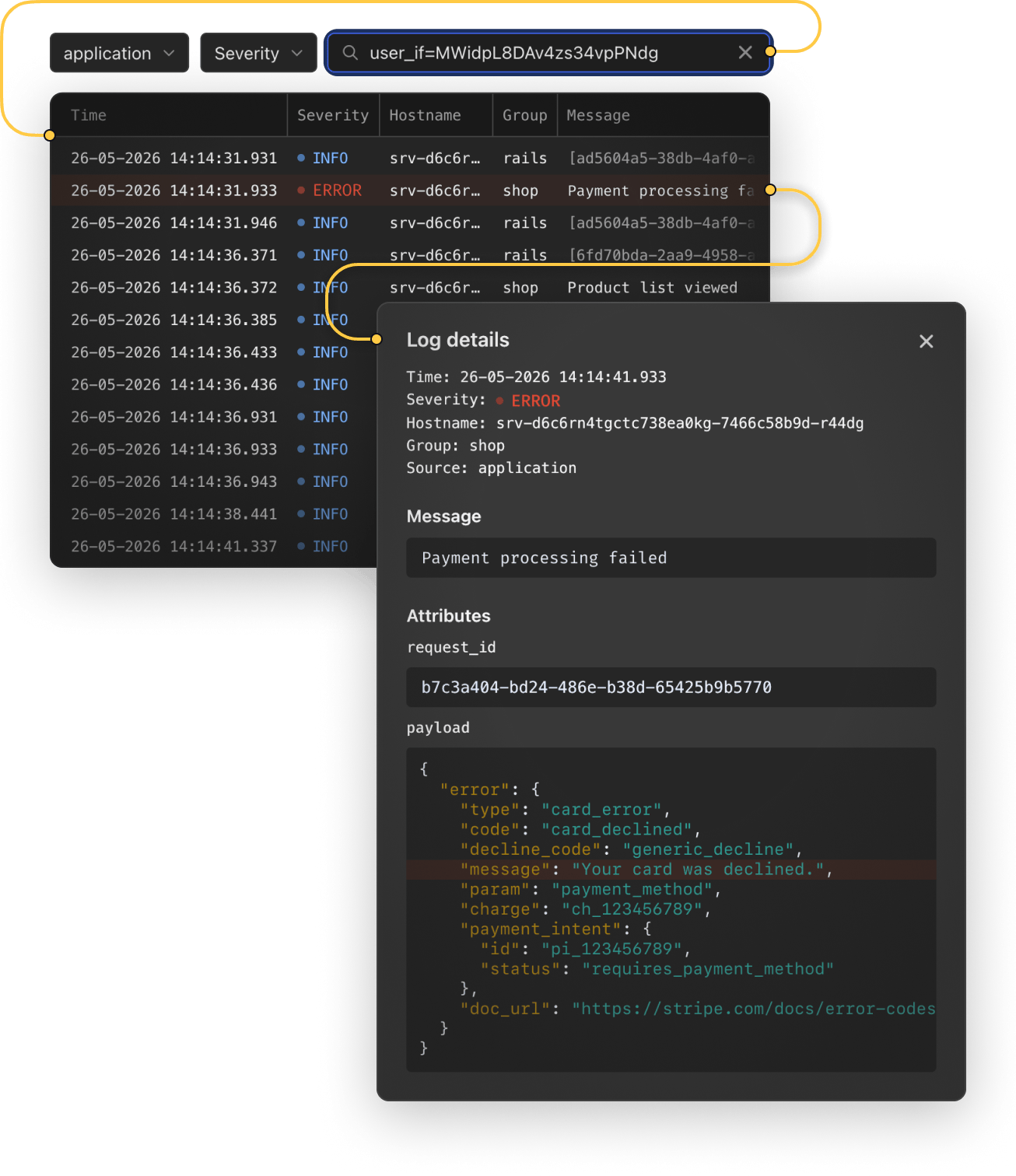Select the ERROR log row at 14:14:31.933
Image resolution: width=1016 pixels, height=1176 pixels.
click(410, 191)
